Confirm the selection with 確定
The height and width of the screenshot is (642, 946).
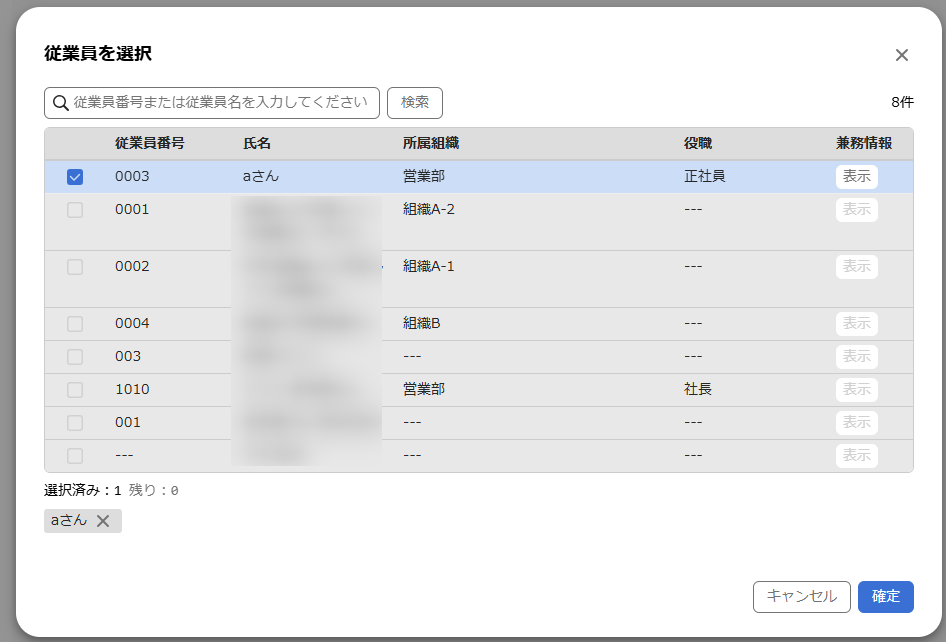click(x=885, y=596)
